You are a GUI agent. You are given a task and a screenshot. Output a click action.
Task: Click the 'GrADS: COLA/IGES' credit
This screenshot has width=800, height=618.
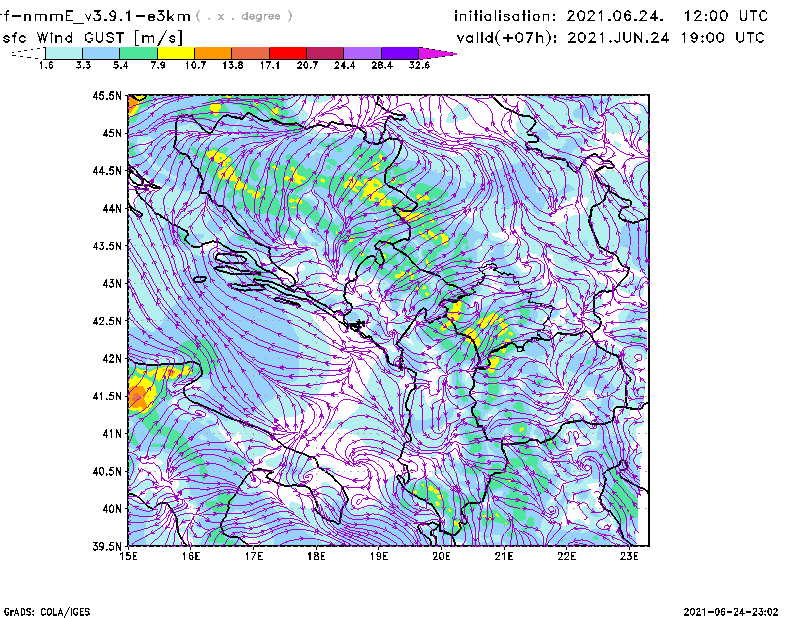[x=47, y=612]
